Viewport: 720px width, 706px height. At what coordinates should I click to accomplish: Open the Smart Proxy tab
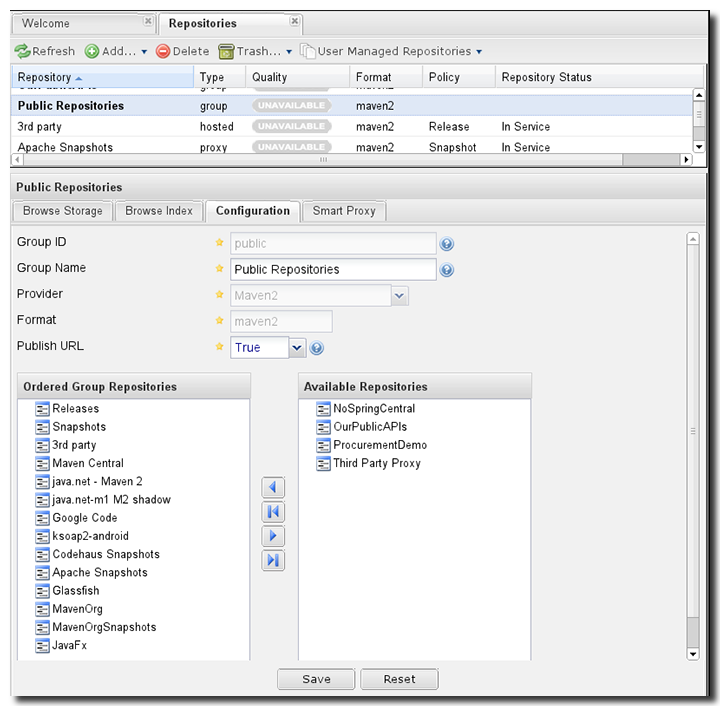click(343, 211)
